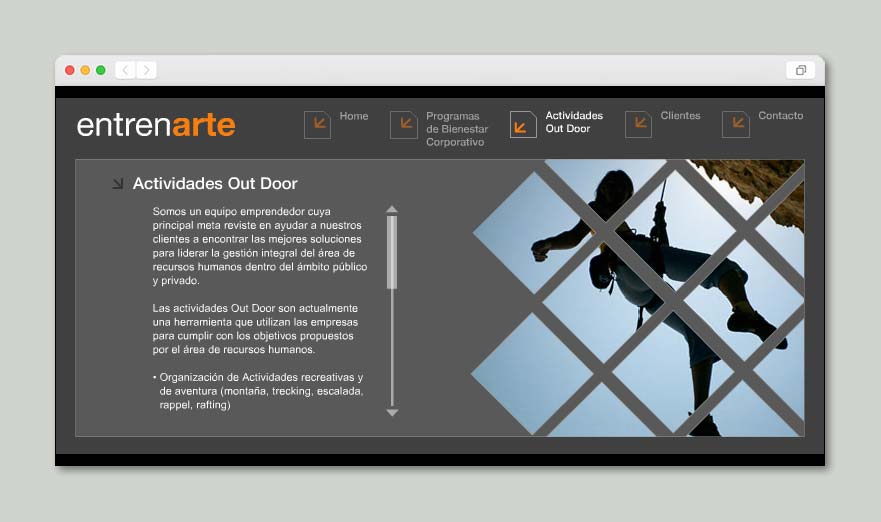Viewport: 881px width, 522px height.
Task: Click the climber photo in diamond grid
Action: pyautogui.click(x=638, y=298)
